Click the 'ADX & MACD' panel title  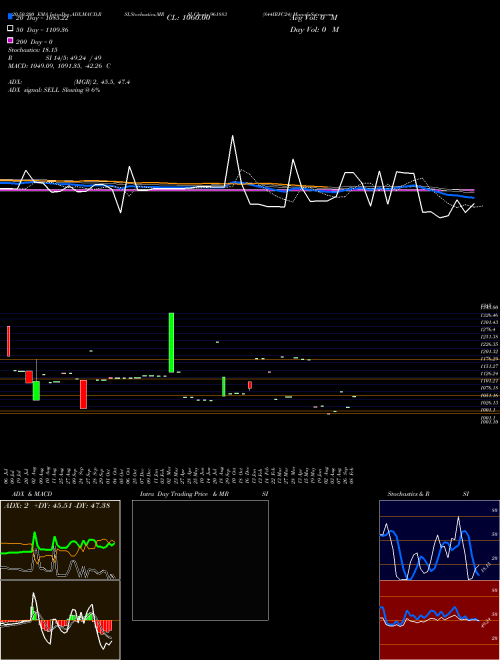(x=32, y=494)
